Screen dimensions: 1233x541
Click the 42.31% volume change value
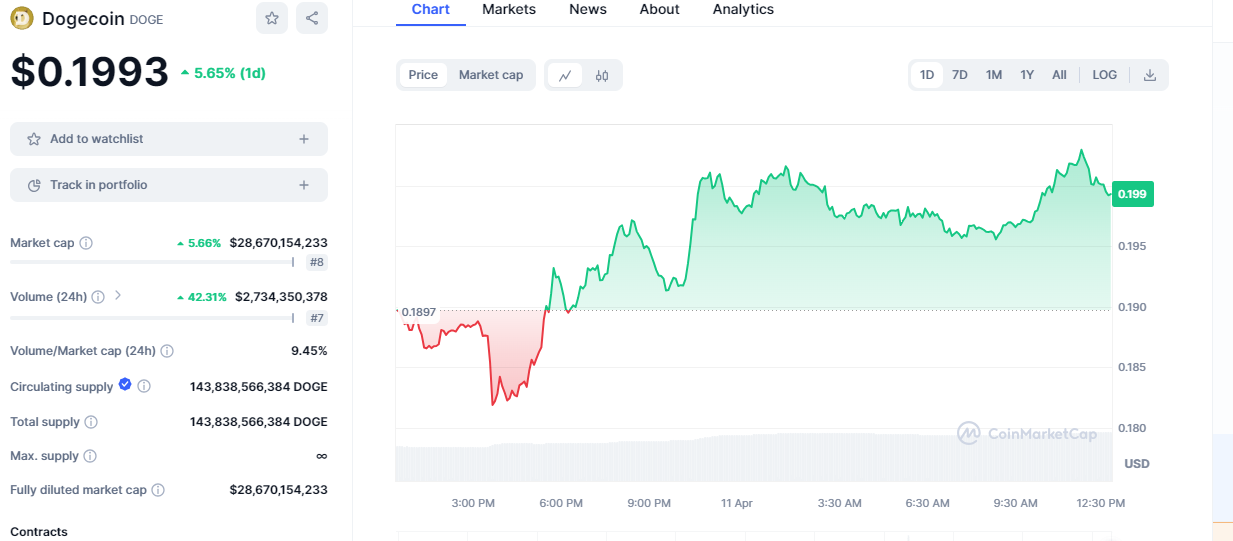point(201,297)
